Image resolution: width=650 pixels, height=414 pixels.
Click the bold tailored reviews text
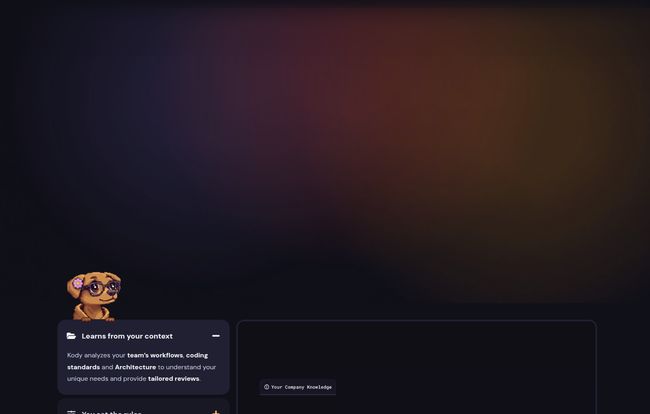coord(173,379)
